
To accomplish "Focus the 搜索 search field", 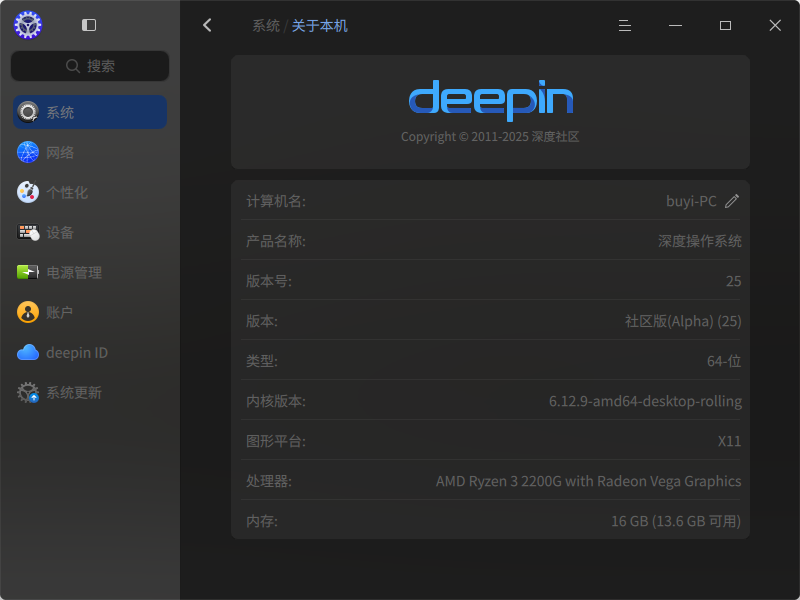I will (90, 66).
